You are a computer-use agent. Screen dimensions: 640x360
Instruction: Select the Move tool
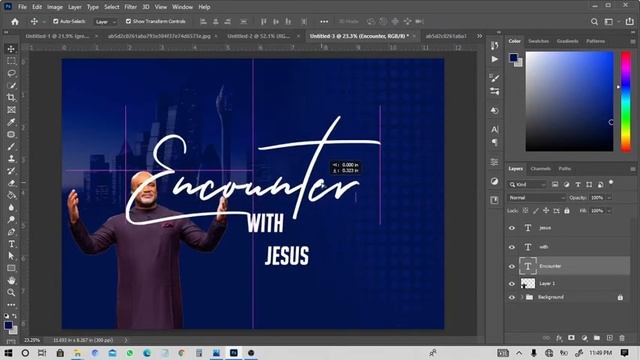[x=11, y=49]
